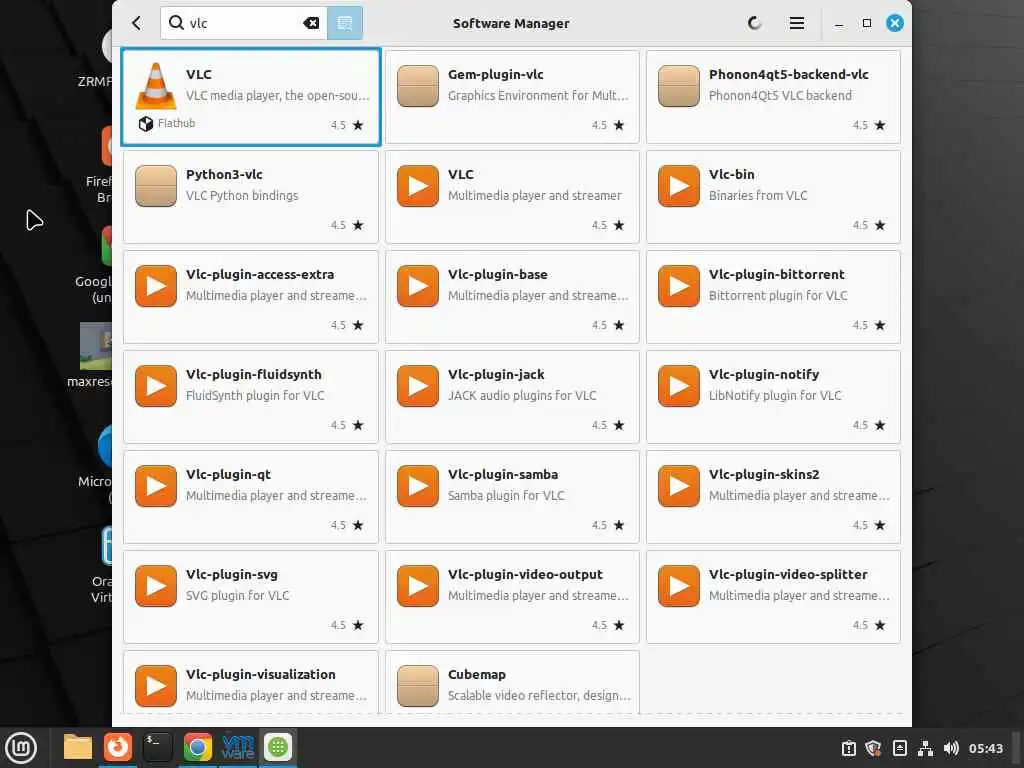This screenshot has height=768, width=1024.
Task: Click the clock showing 05:43
Action: 985,748
